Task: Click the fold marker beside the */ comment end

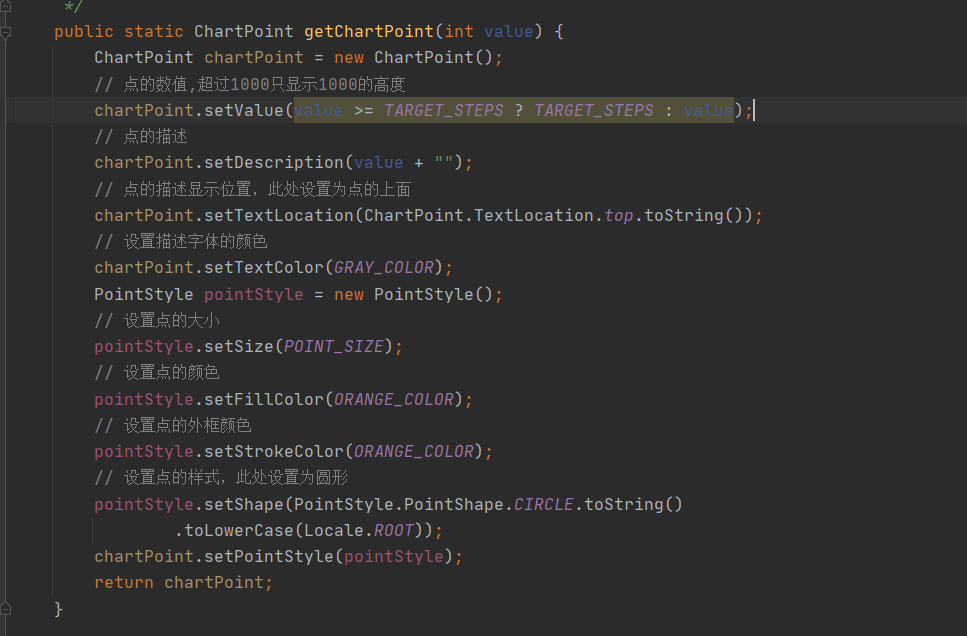Action: (6, 6)
